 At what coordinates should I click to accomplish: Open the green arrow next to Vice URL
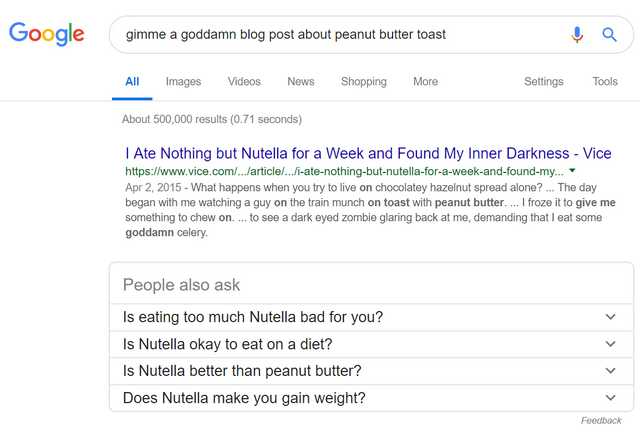(572, 171)
